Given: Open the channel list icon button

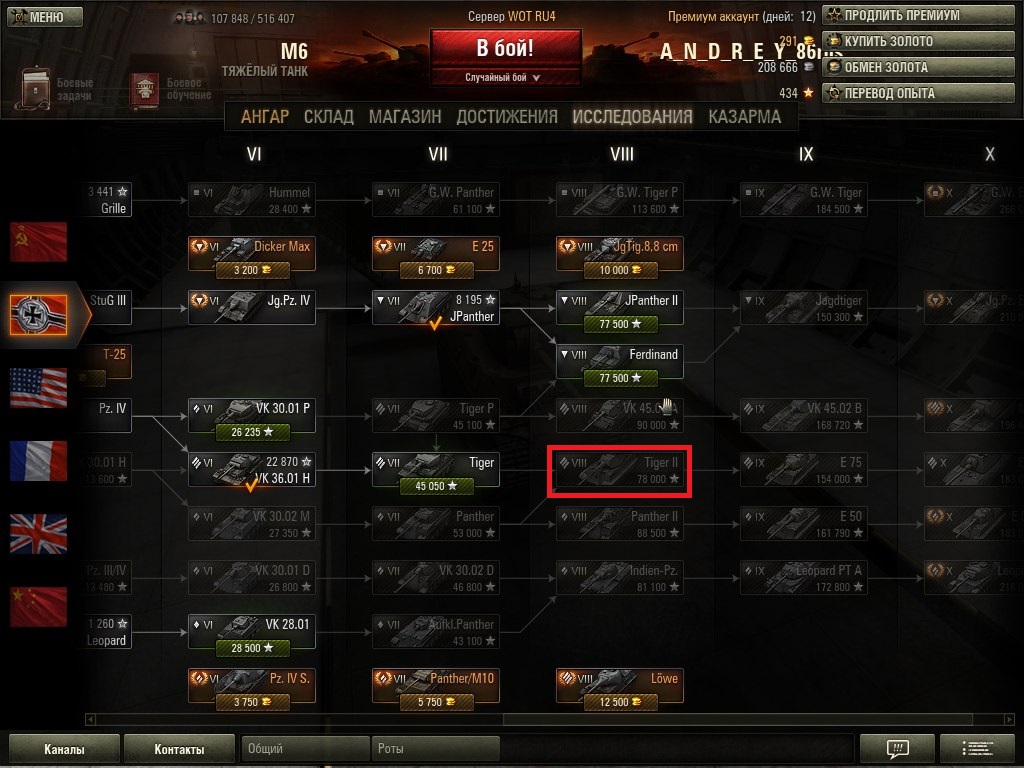Looking at the screenshot, I should [x=978, y=748].
